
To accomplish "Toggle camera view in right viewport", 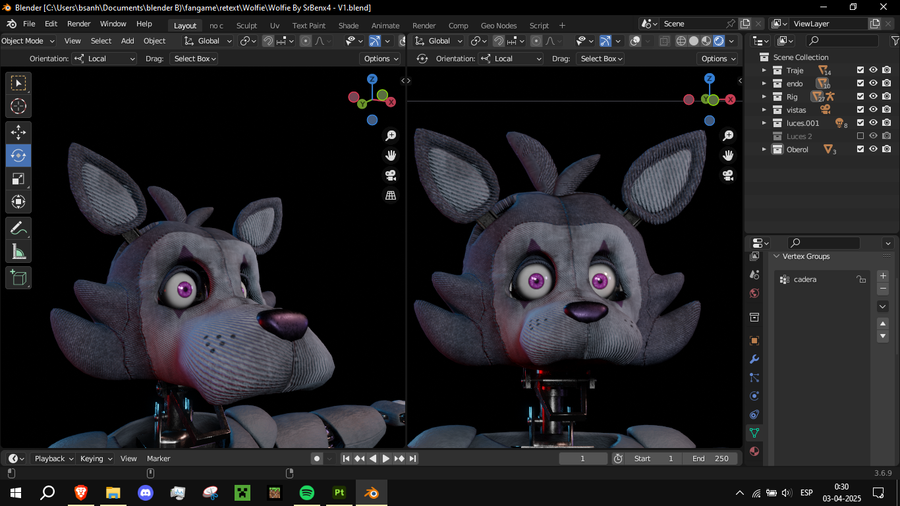I will (728, 176).
